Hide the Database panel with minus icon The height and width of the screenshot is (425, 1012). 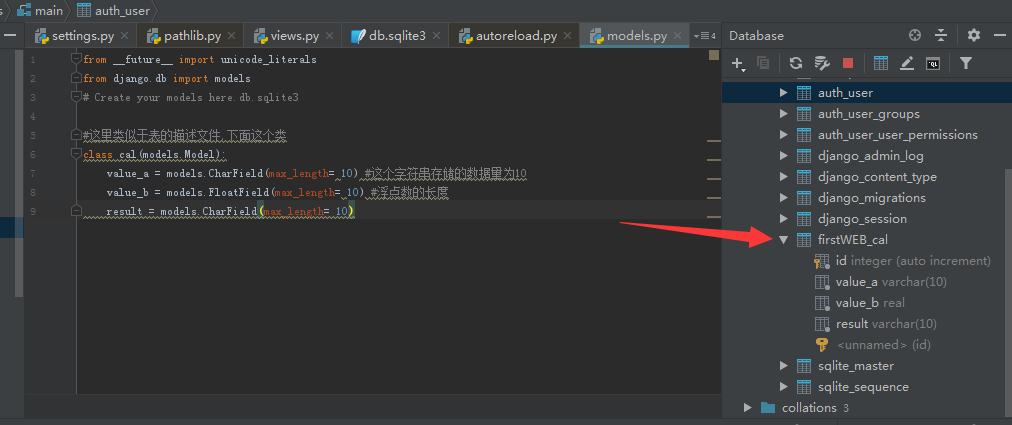pyautogui.click(x=1000, y=35)
